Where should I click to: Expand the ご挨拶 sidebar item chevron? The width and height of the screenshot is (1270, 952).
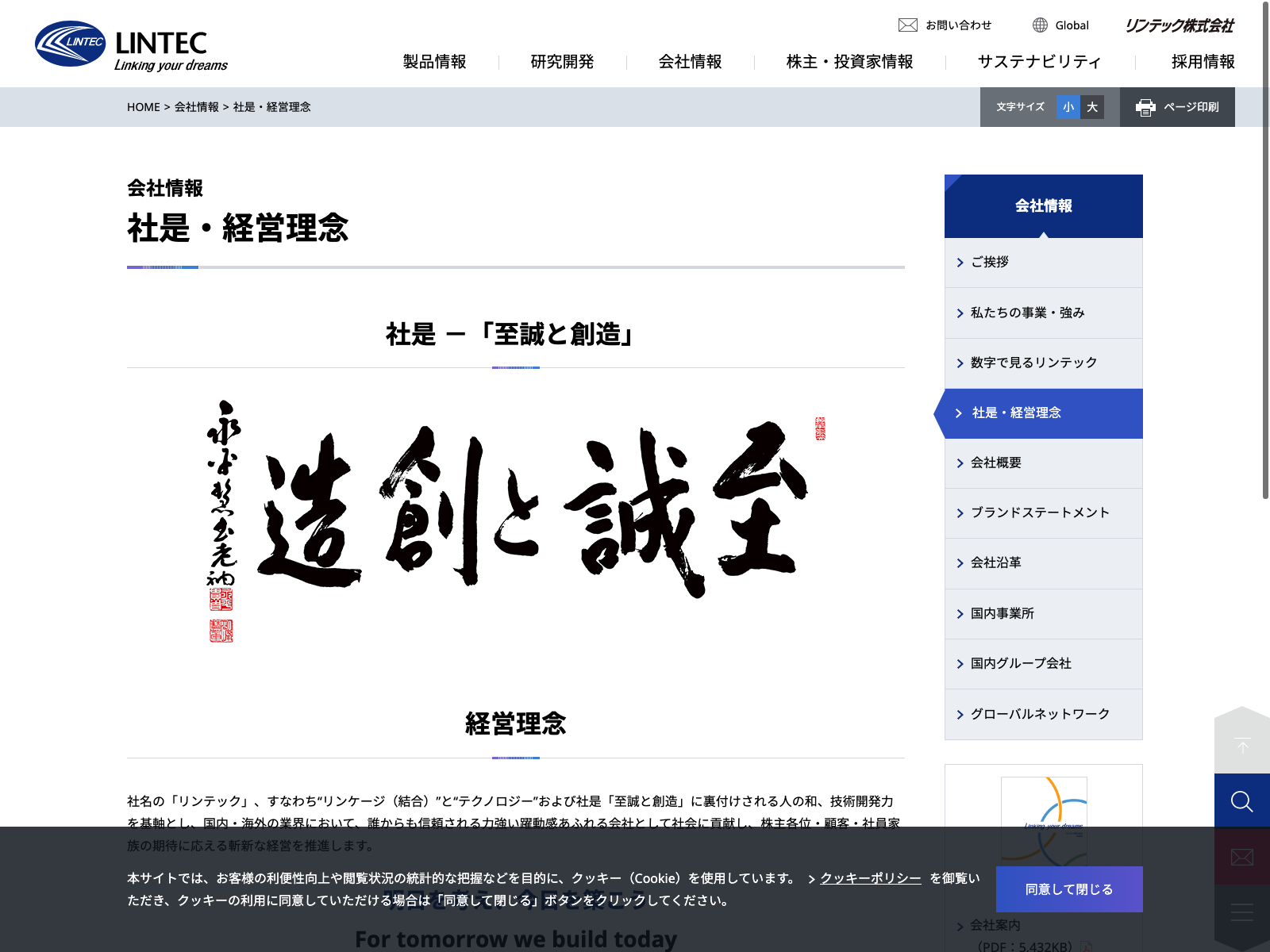[x=960, y=263]
